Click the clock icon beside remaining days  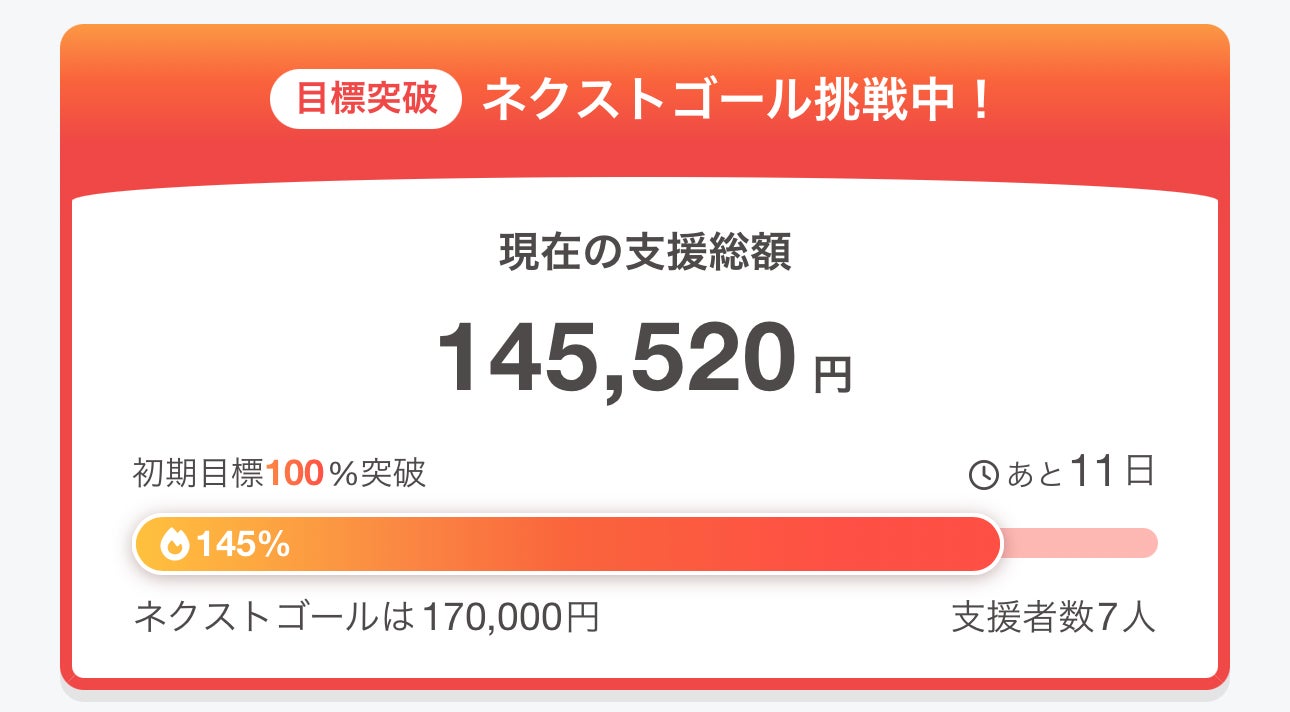pos(984,475)
